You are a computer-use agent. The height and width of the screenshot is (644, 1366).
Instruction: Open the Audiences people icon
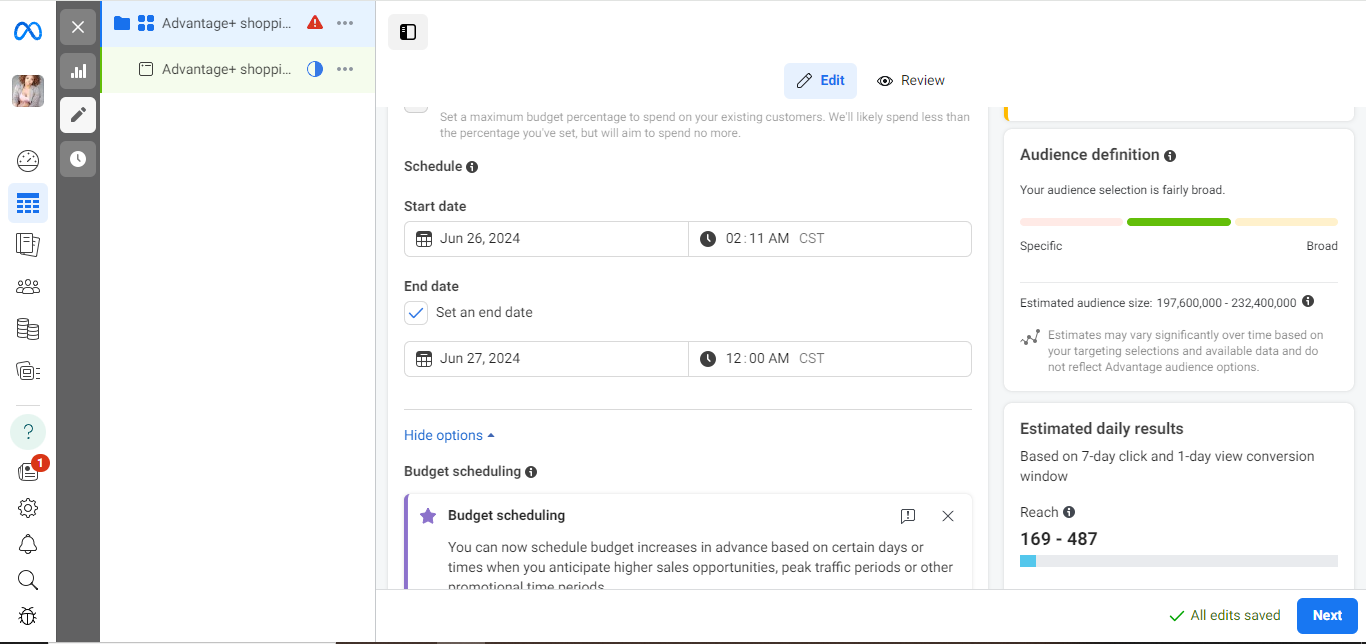click(28, 287)
